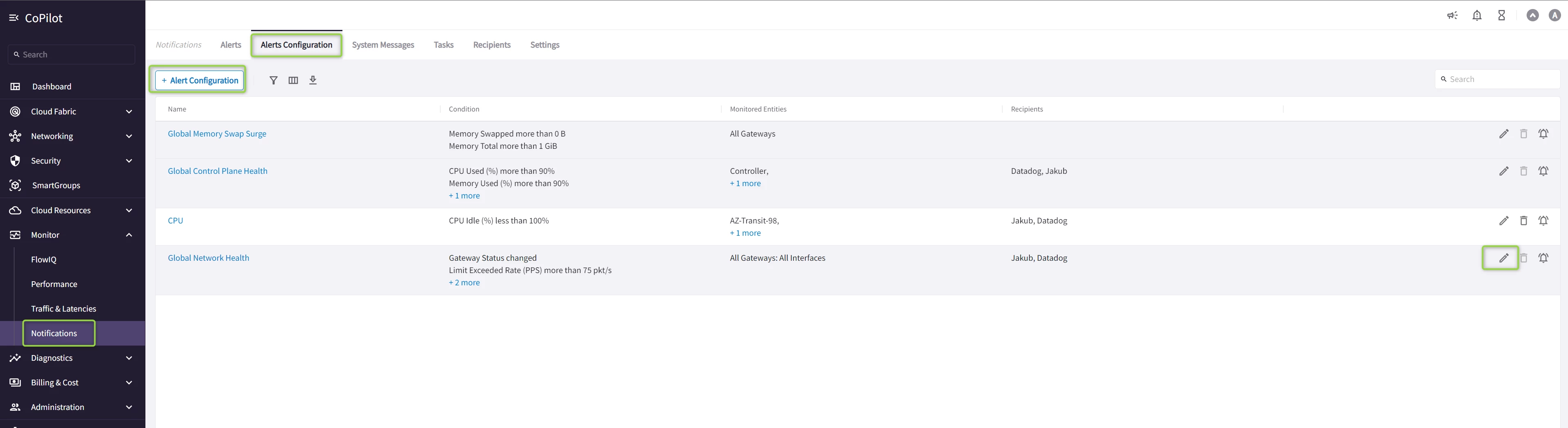The height and width of the screenshot is (428, 1568).
Task: Delete the CPU alert configuration
Action: (1524, 221)
